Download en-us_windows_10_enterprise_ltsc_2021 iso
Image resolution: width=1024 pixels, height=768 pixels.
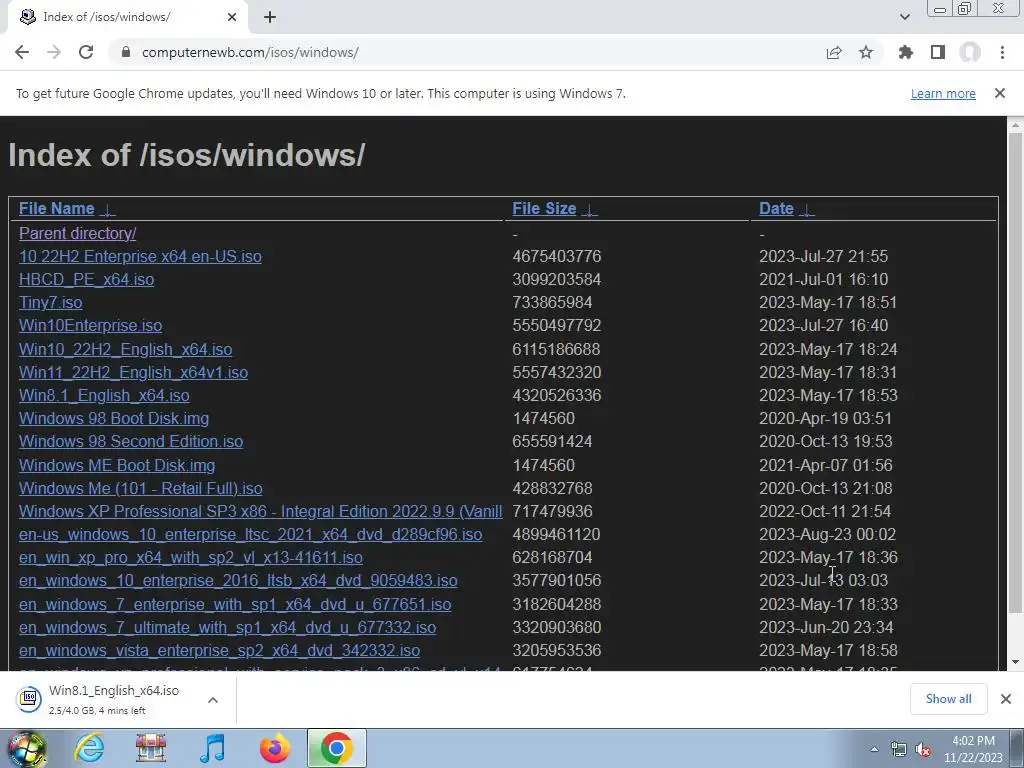click(250, 534)
